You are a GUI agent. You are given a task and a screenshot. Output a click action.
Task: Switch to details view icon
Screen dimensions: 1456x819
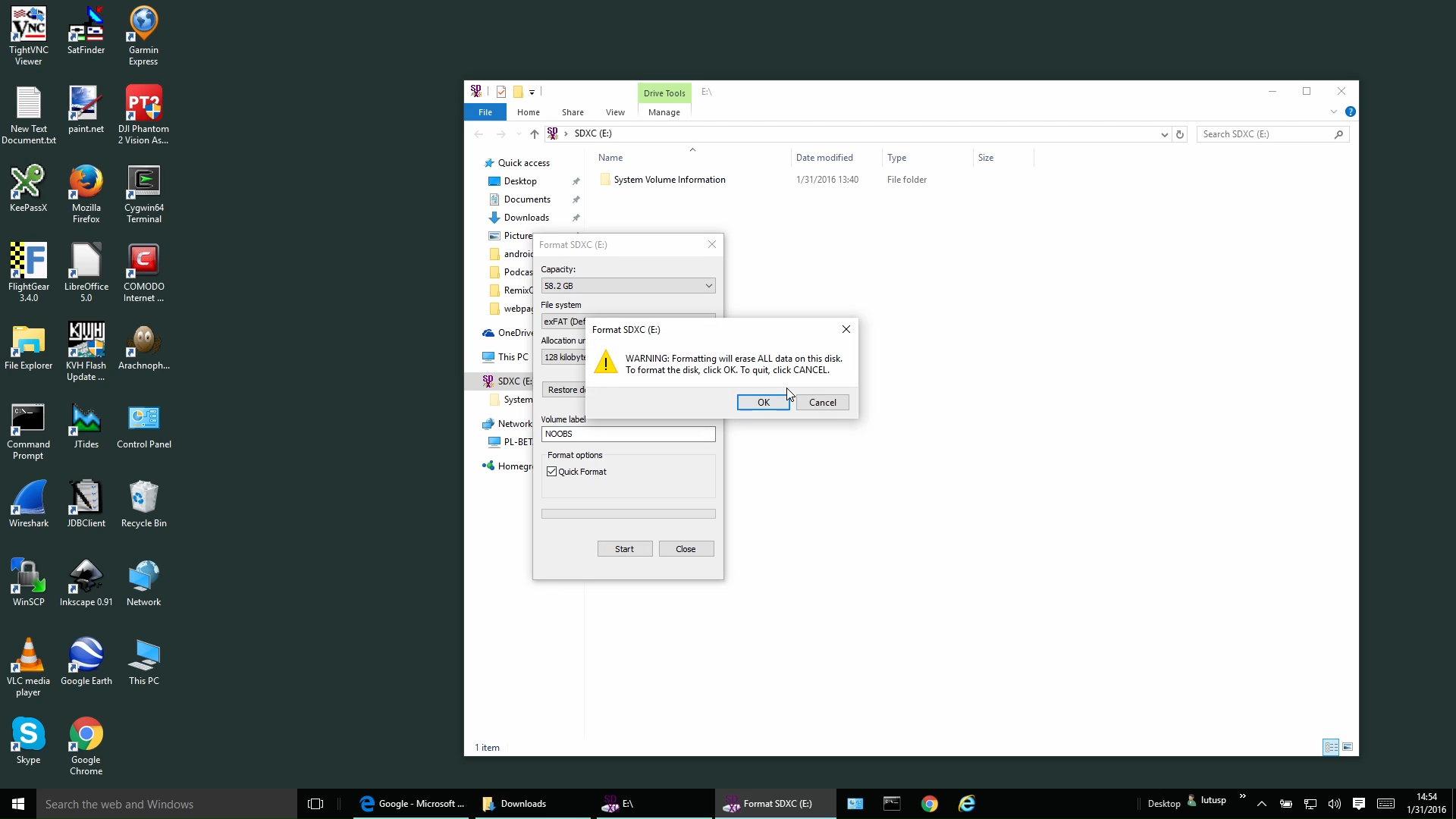1331,747
